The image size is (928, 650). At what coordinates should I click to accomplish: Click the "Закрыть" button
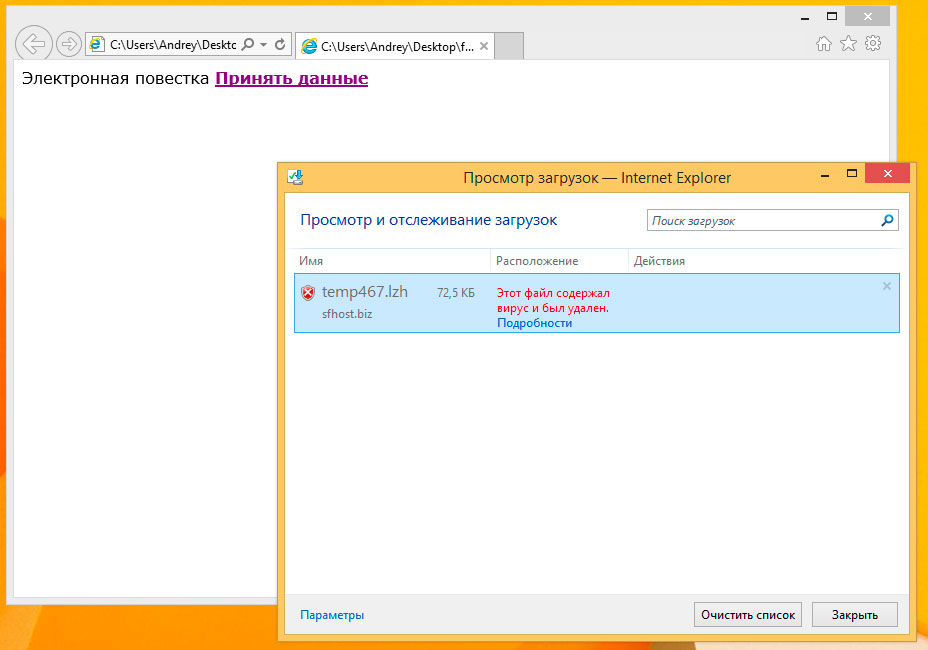click(x=855, y=615)
